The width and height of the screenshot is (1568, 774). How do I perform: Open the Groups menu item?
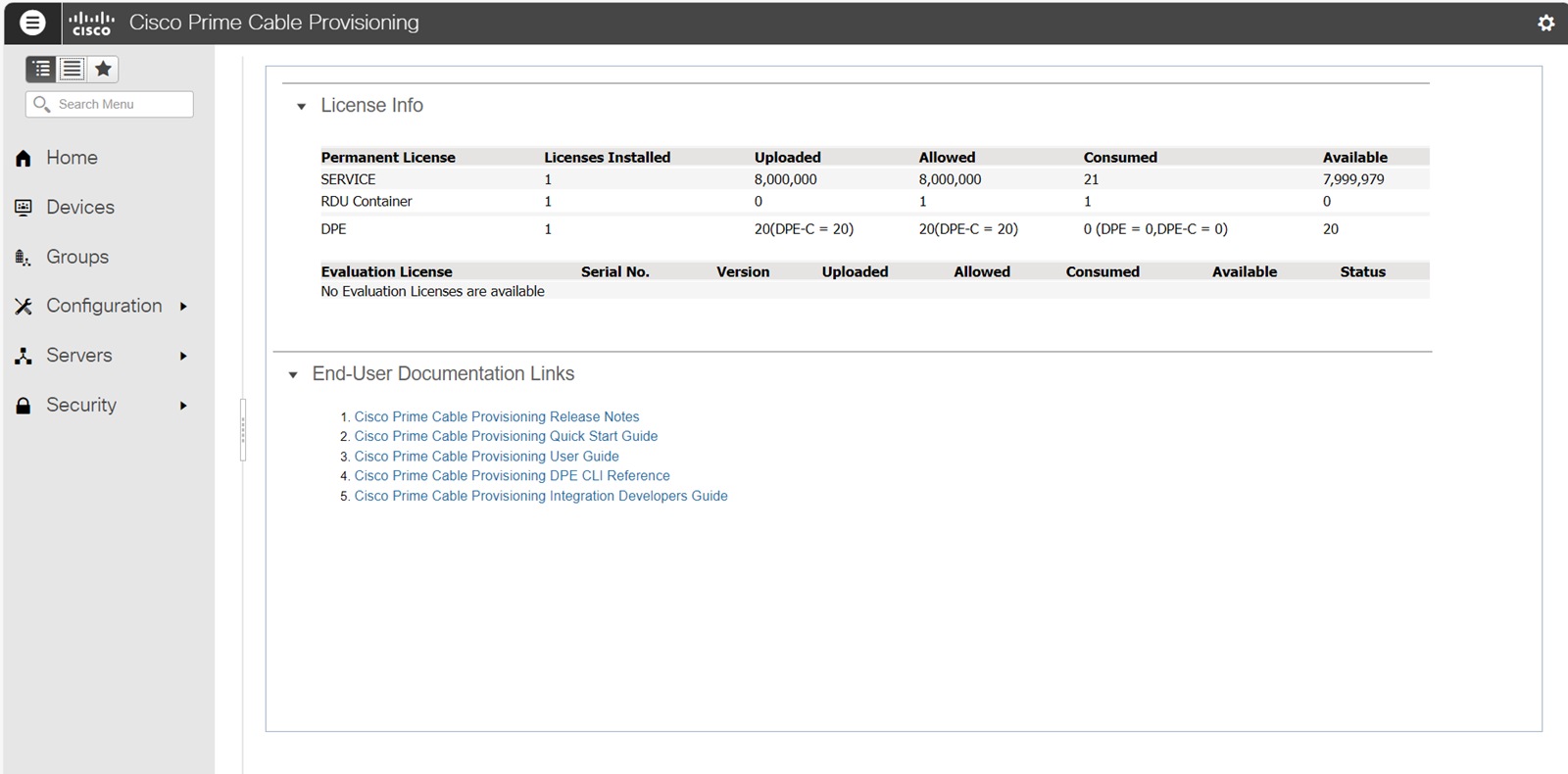tap(77, 257)
